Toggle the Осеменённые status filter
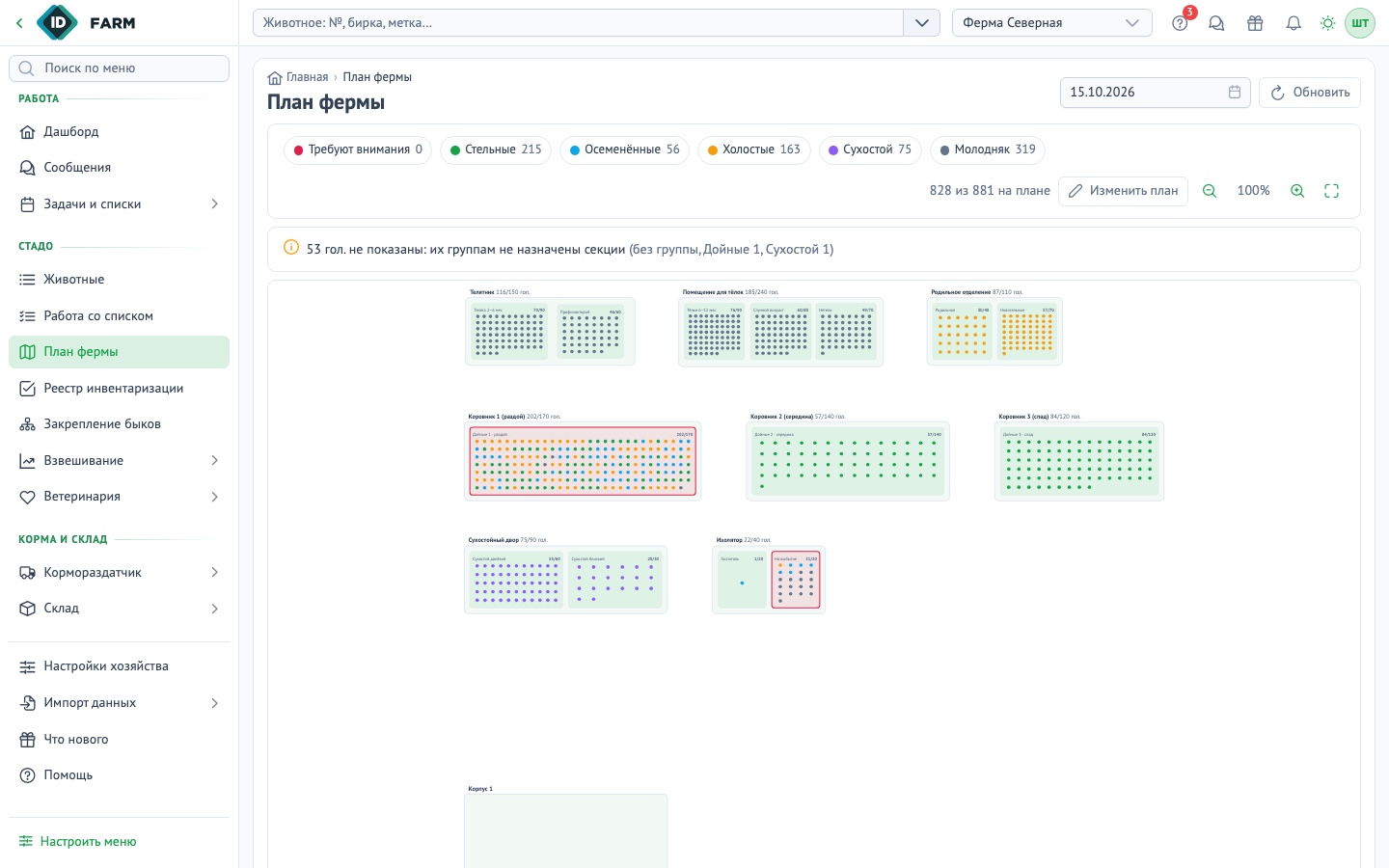 tap(624, 149)
